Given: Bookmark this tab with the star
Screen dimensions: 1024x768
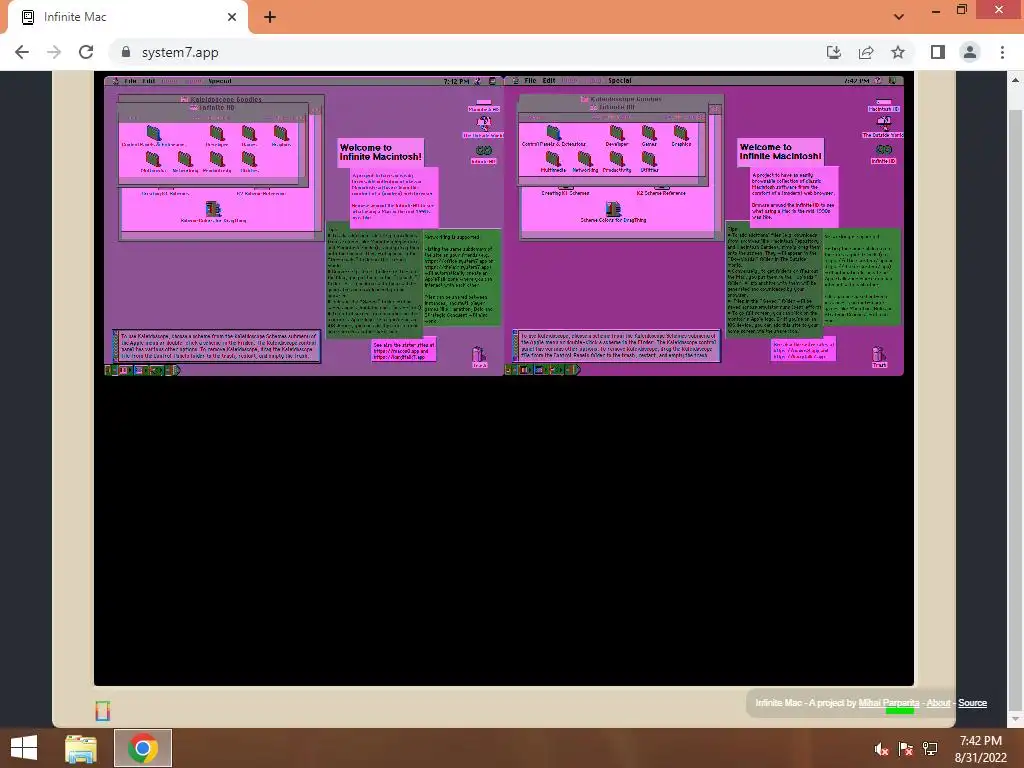Looking at the screenshot, I should point(898,52).
